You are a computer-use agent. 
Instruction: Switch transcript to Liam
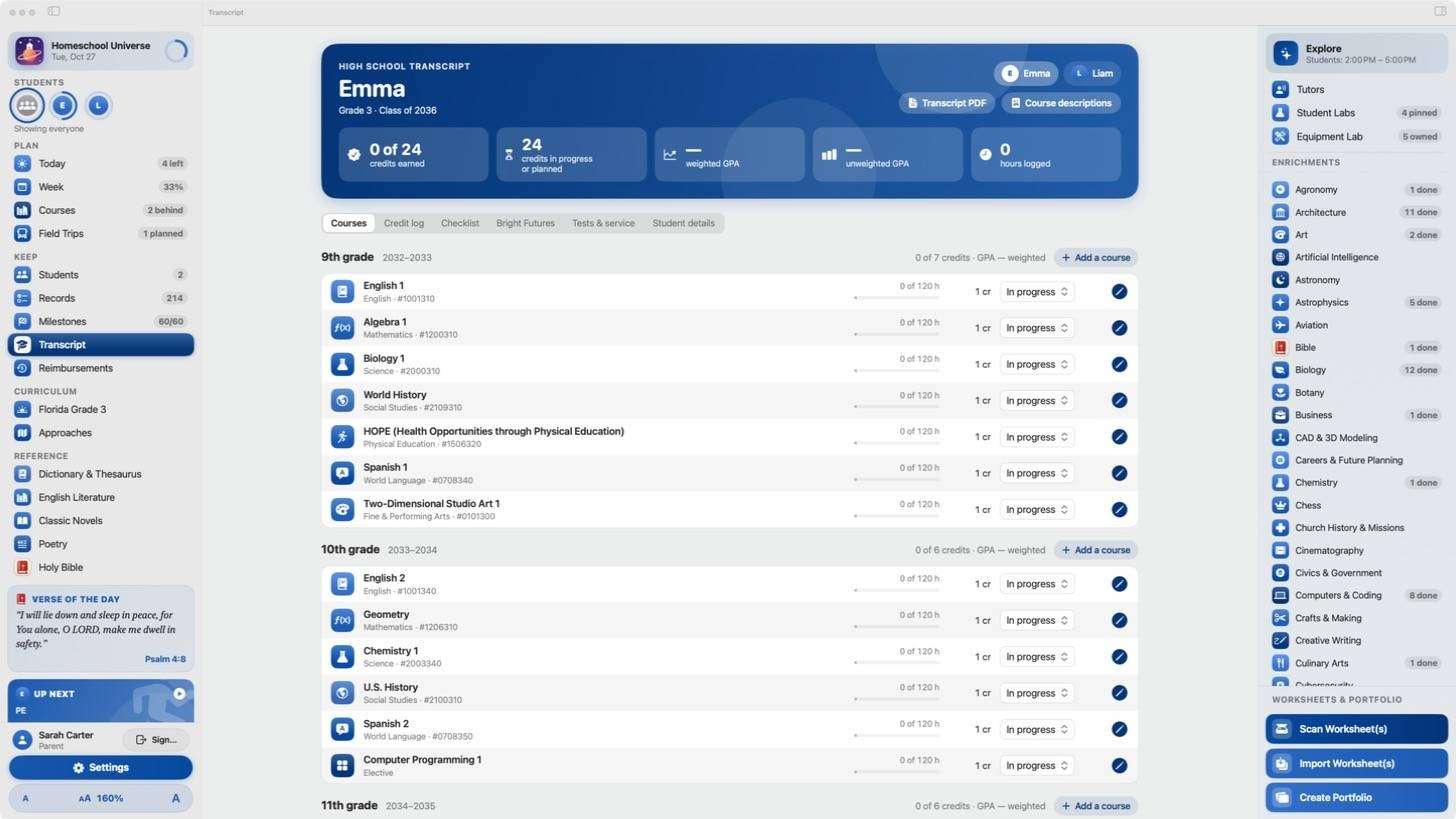(1092, 73)
